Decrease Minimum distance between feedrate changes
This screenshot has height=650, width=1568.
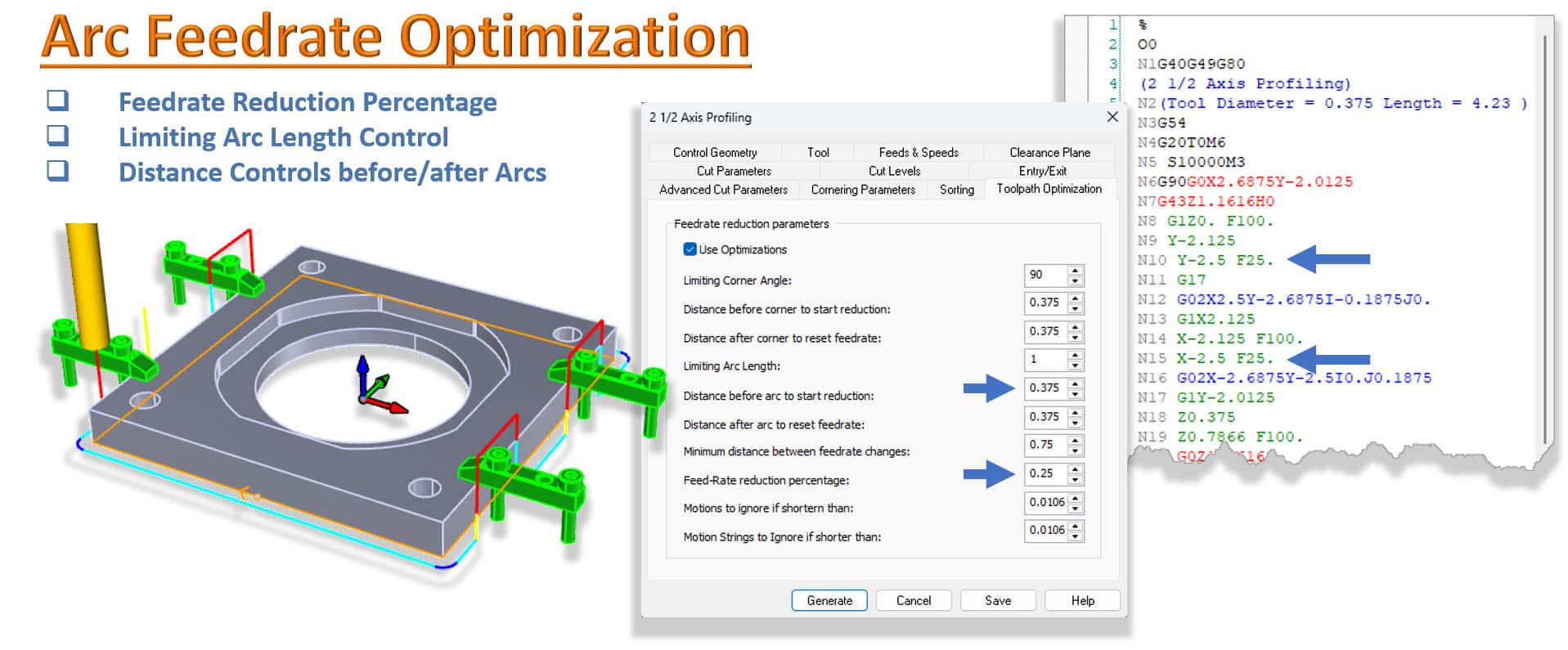click(1076, 451)
